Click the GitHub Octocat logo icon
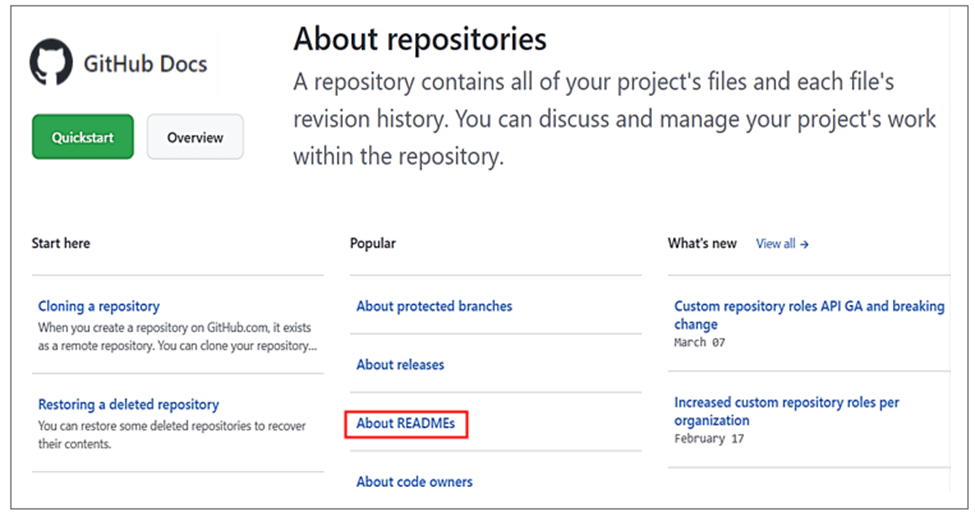This screenshot has height=521, width=975. pos(52,63)
